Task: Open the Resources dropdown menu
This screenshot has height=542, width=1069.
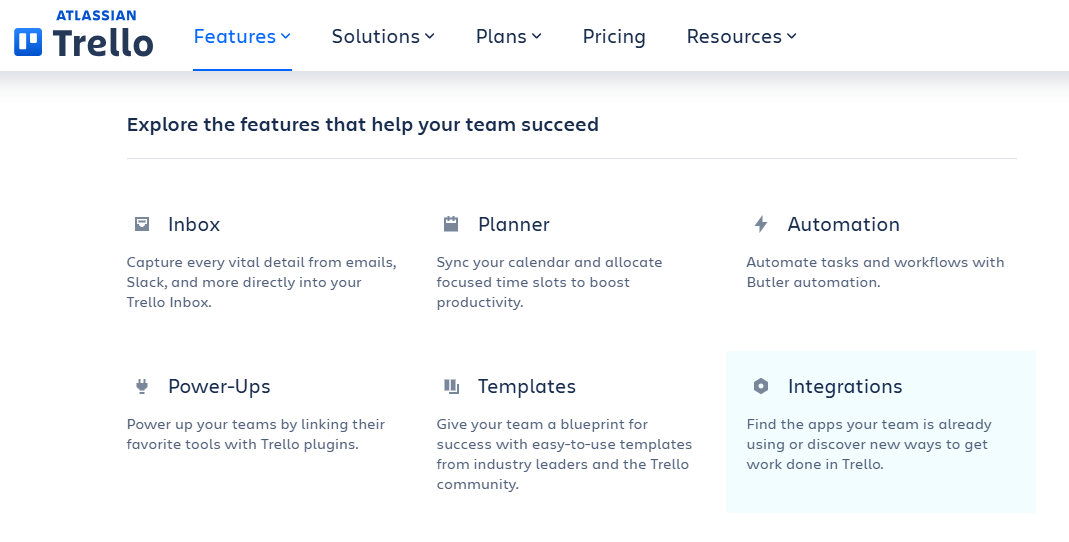Action: tap(742, 36)
